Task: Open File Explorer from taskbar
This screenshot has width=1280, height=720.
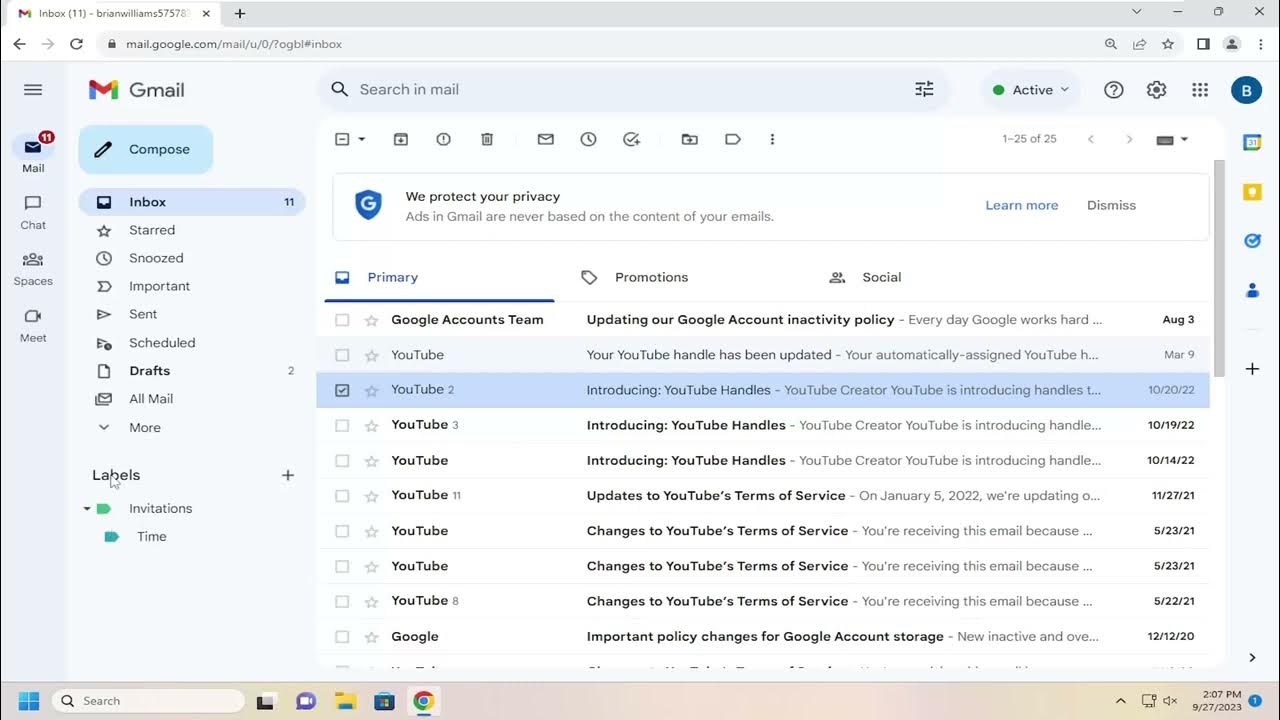Action: click(345, 701)
